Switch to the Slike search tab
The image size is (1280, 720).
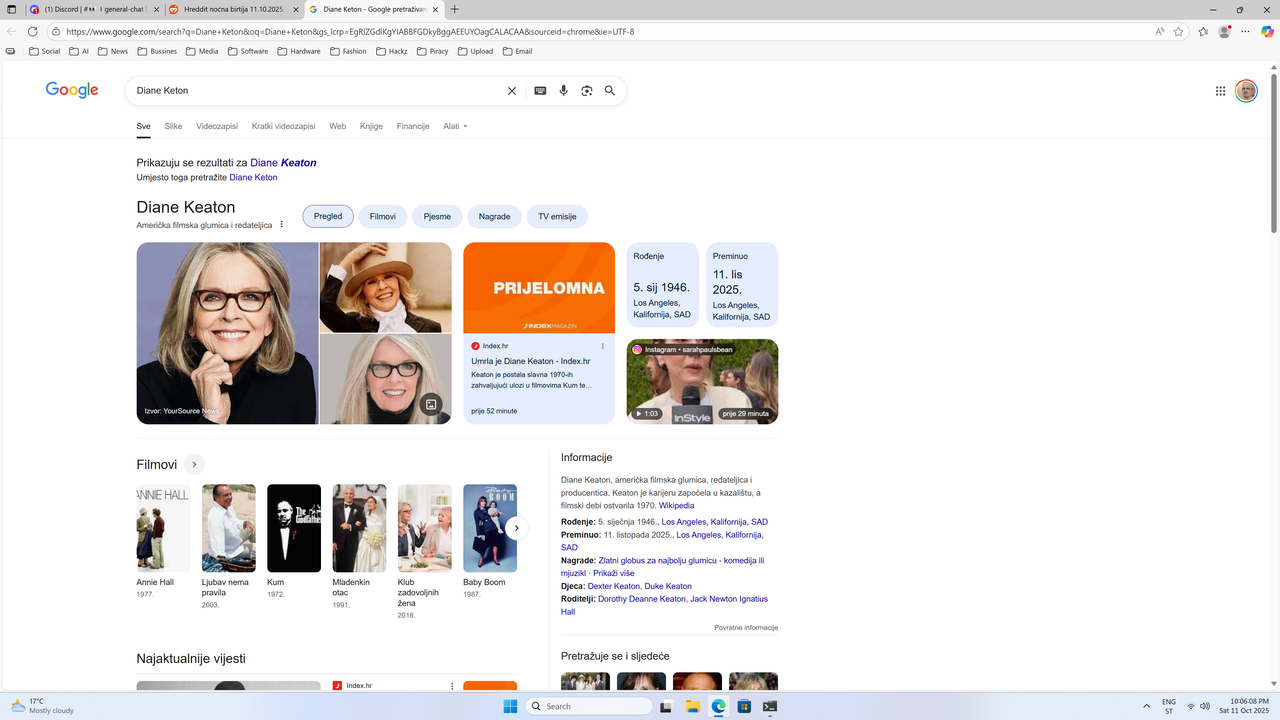coord(173,126)
